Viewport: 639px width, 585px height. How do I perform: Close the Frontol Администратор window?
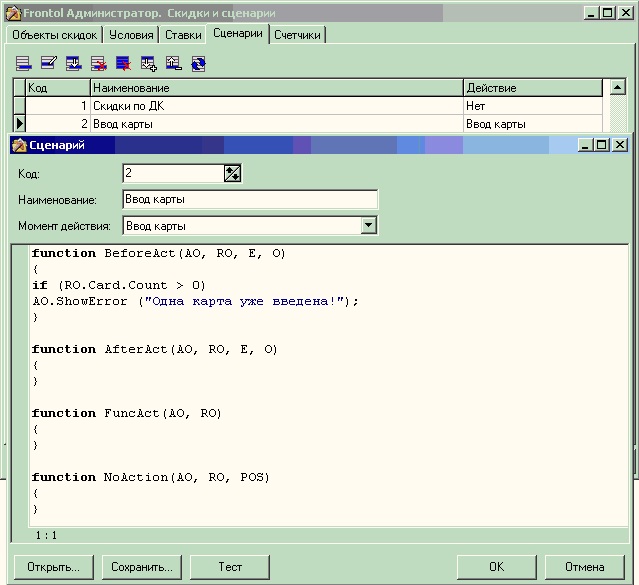[x=626, y=13]
